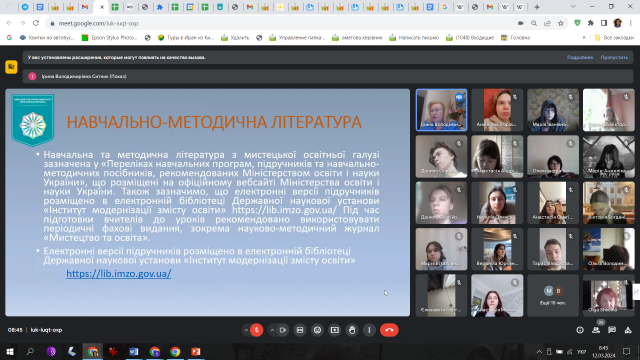The width and height of the screenshot is (640, 360).
Task: Open meeting details info icon
Action: tap(580, 330)
